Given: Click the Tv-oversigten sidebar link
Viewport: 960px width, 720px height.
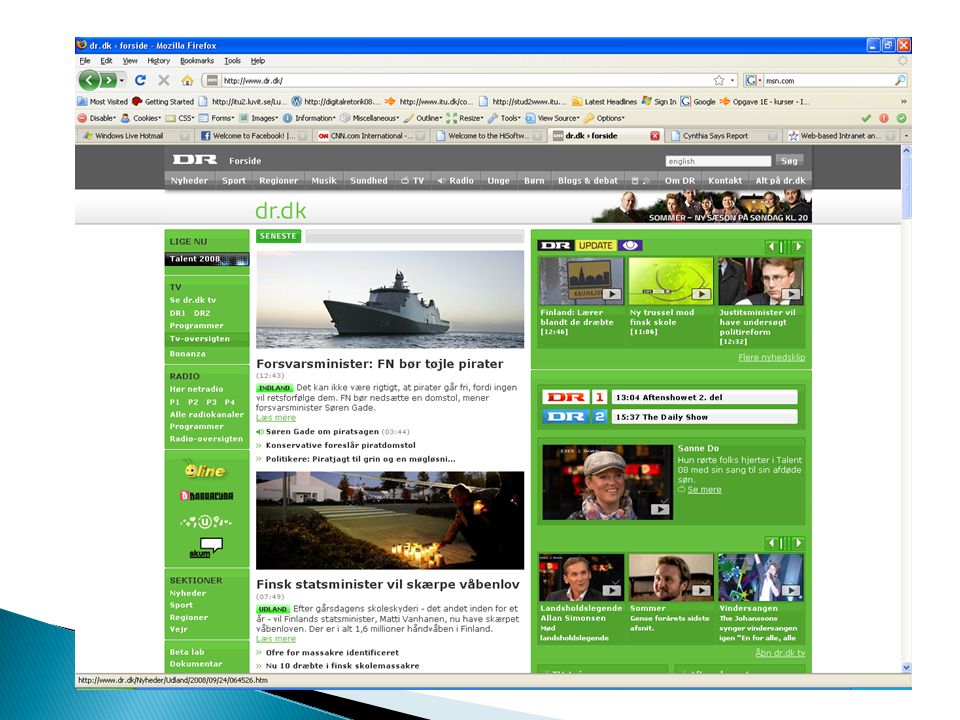Looking at the screenshot, I should tap(200, 339).
